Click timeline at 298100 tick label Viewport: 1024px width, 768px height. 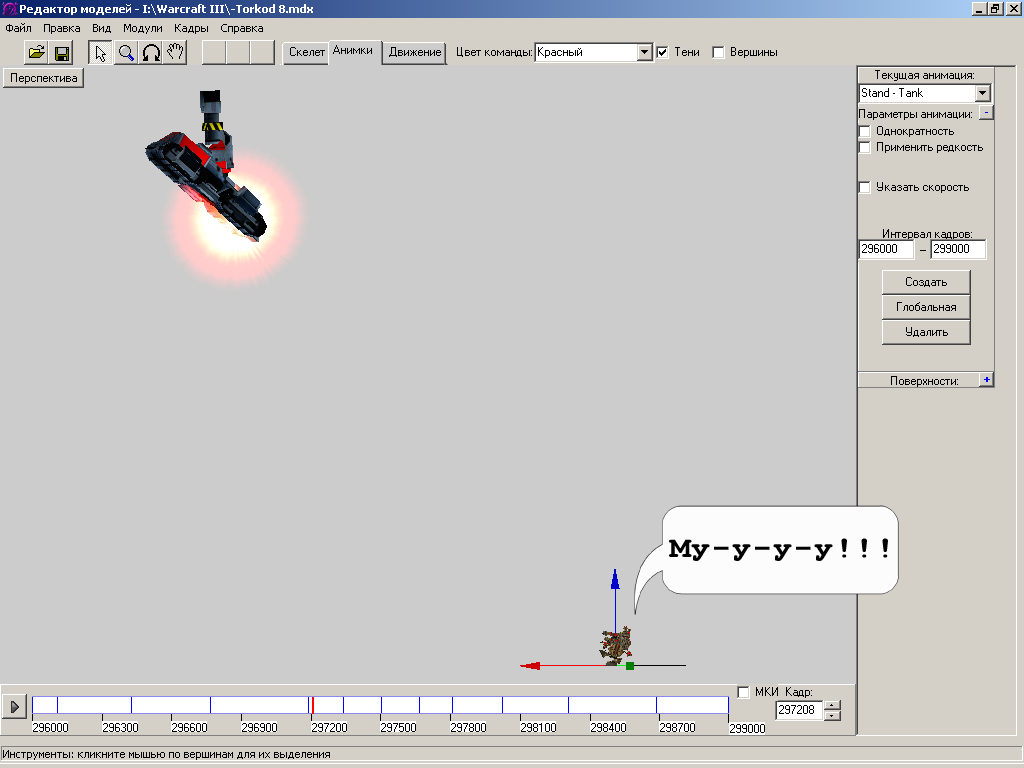pyautogui.click(x=538, y=728)
